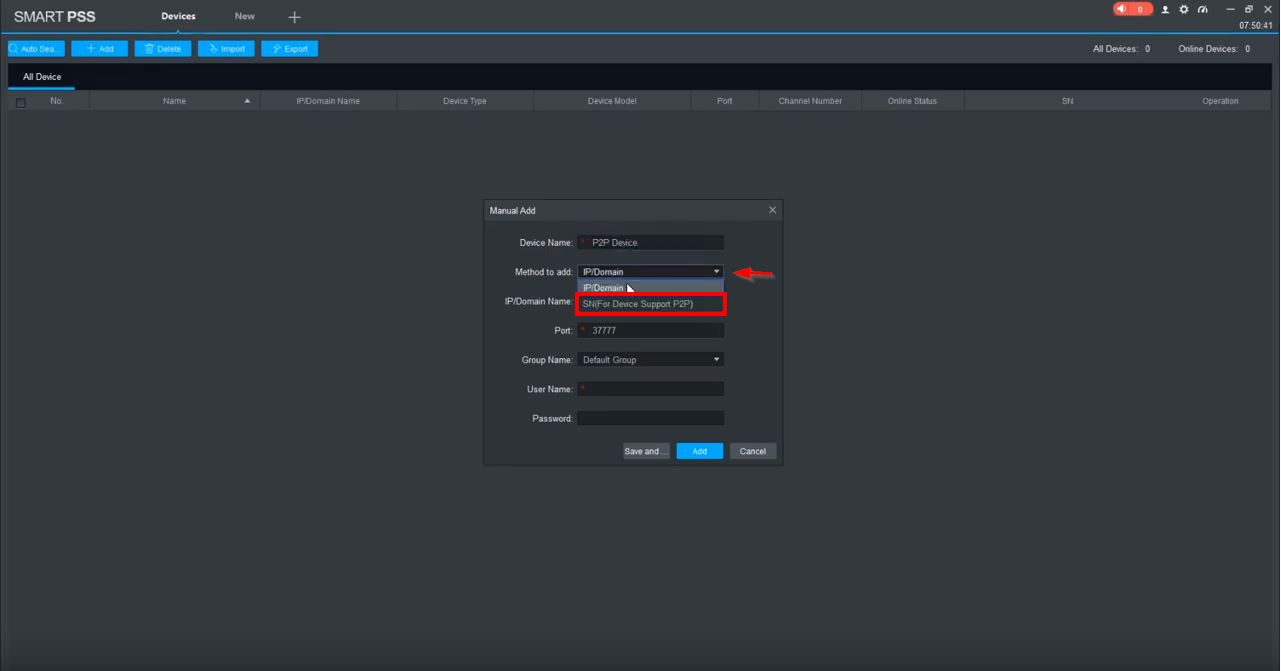This screenshot has width=1281, height=671.
Task: Select SN (For Device Support P2P) option
Action: coord(650,304)
